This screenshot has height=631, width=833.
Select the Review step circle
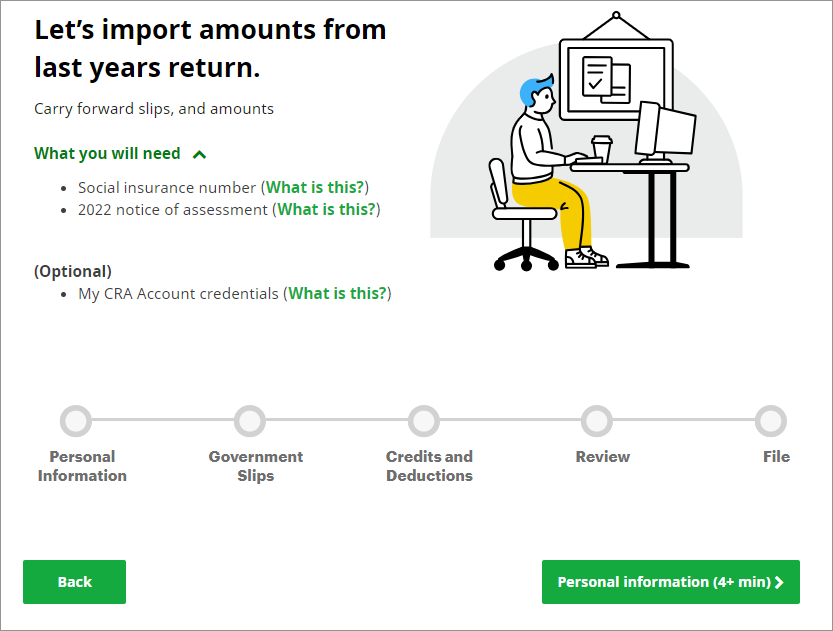(x=597, y=421)
